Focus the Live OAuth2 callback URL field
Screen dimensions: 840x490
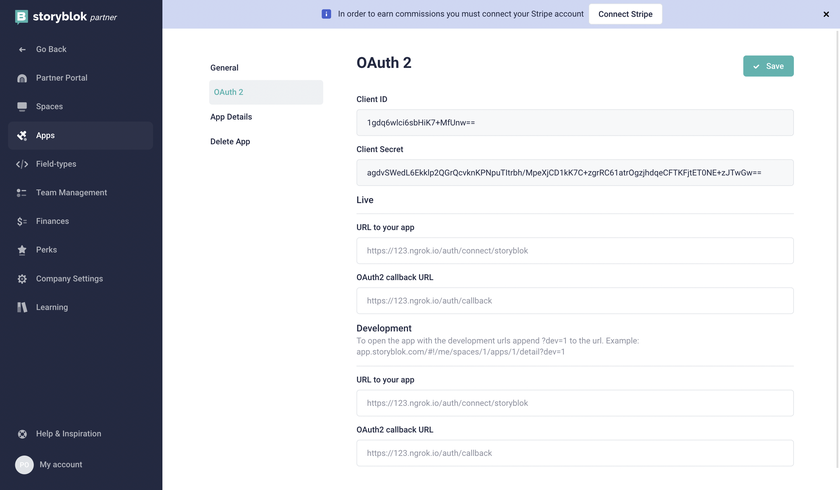pos(575,301)
